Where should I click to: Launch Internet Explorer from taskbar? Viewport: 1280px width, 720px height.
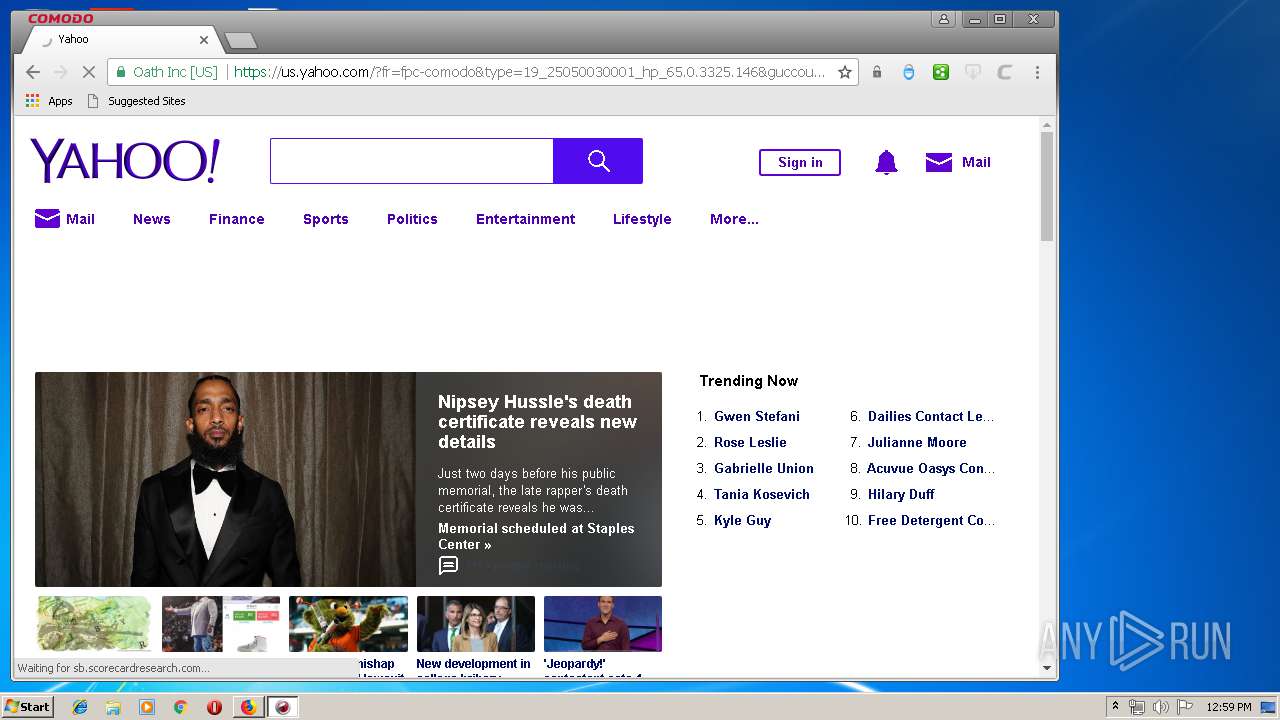pyautogui.click(x=80, y=707)
